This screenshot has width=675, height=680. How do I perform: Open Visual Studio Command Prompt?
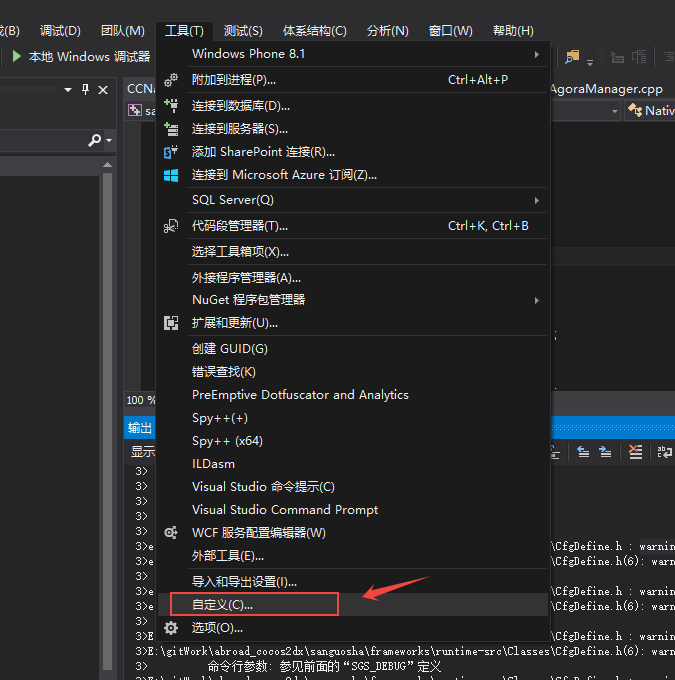(x=353, y=510)
